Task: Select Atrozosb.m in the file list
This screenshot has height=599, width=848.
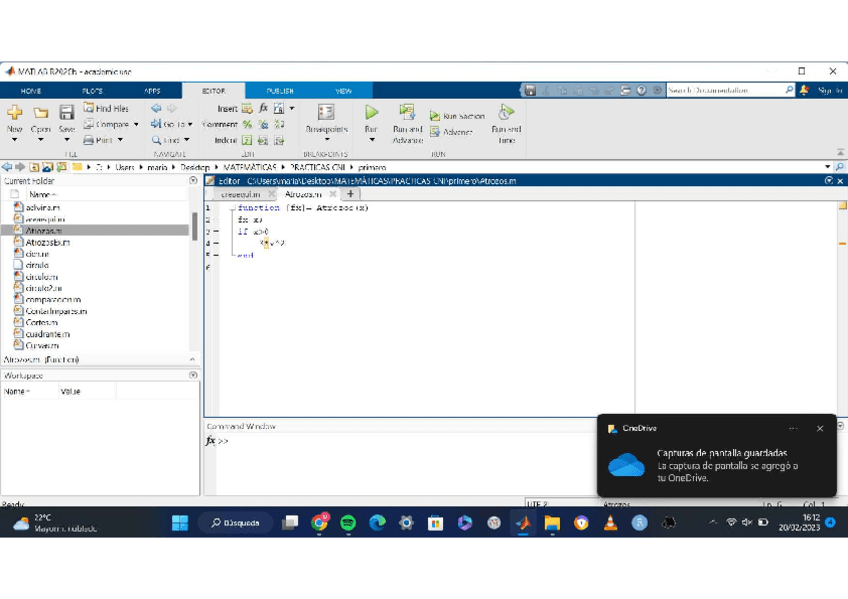Action: click(x=47, y=242)
